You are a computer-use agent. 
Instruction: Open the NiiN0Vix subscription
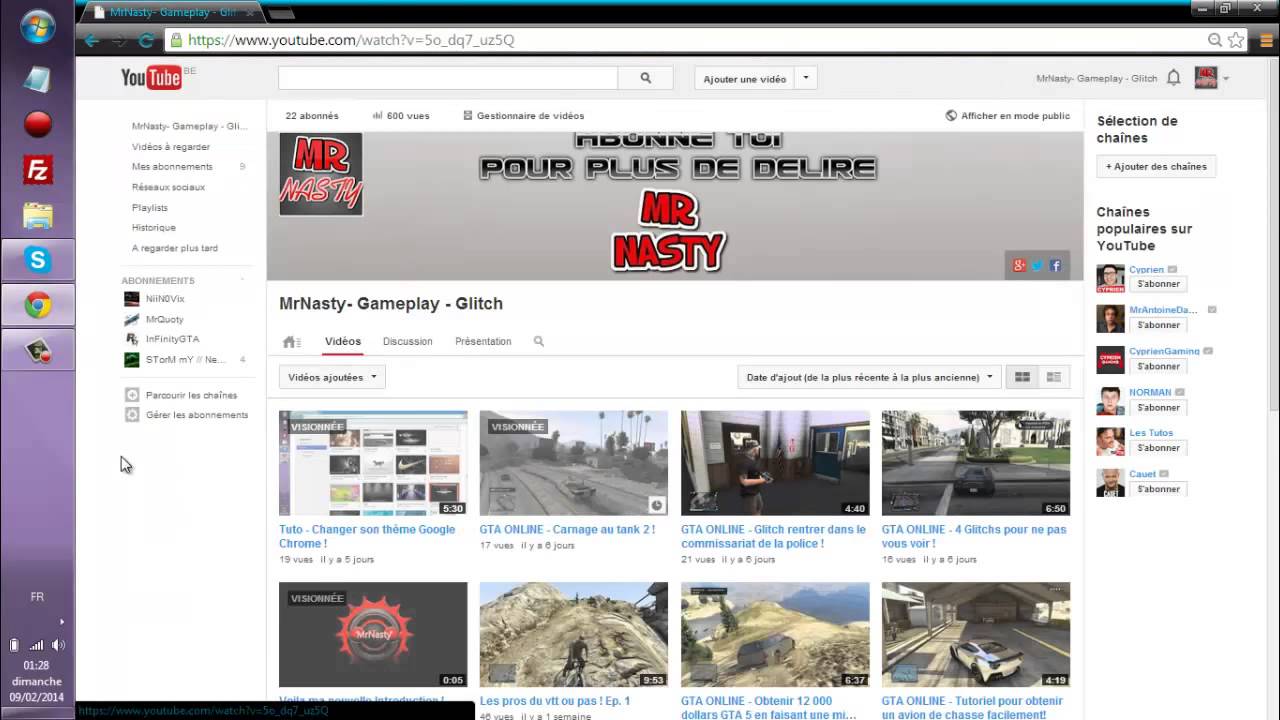pos(165,299)
